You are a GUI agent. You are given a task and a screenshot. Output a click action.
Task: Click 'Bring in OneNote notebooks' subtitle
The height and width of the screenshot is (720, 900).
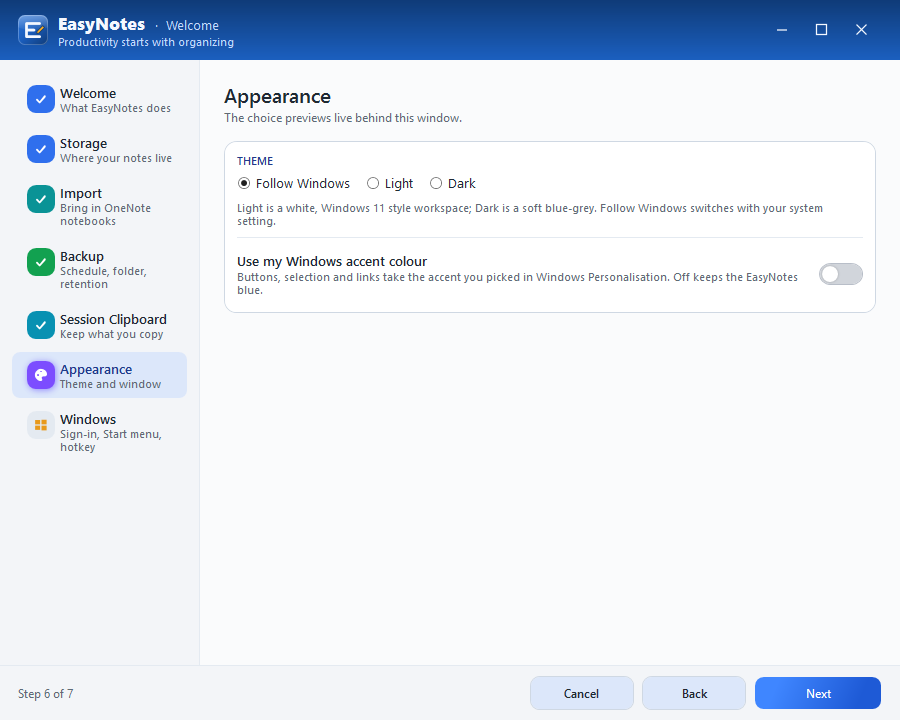point(106,215)
